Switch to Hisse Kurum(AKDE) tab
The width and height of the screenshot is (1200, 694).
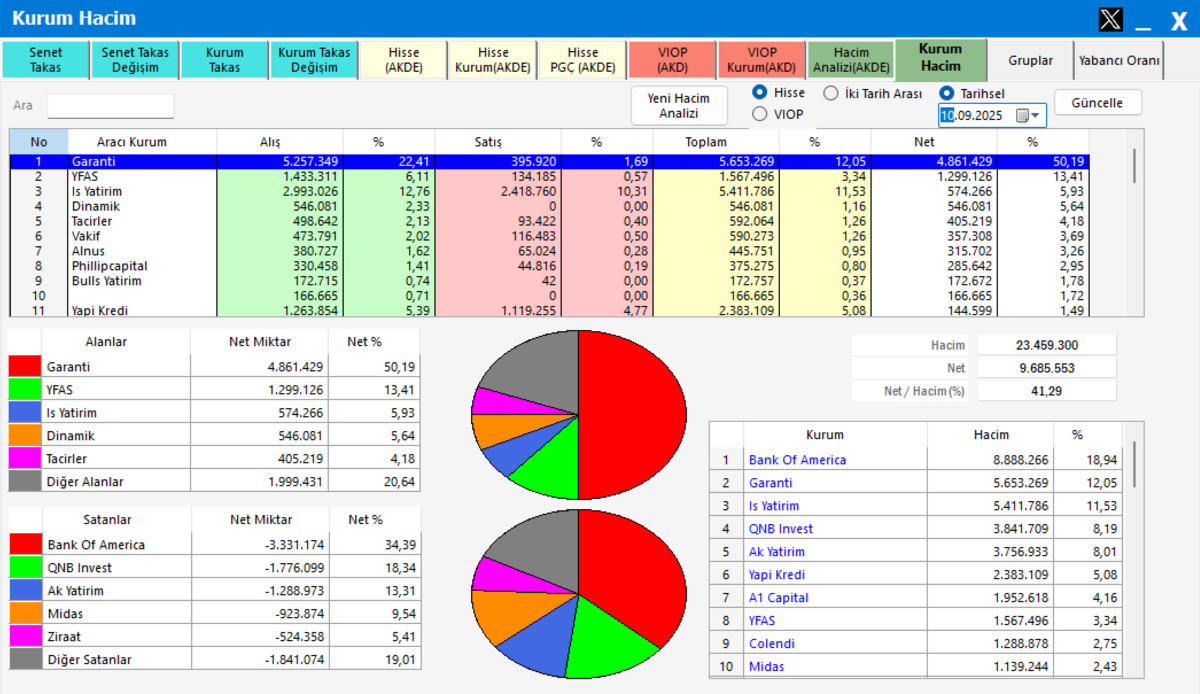[492, 60]
